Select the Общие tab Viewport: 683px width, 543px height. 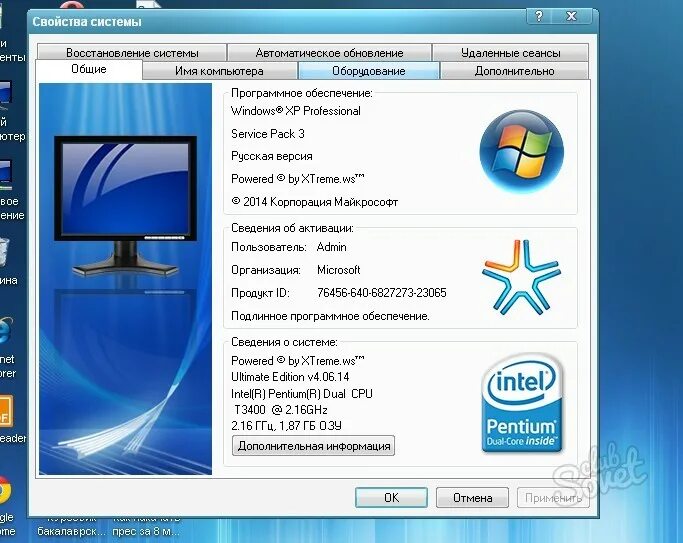pyautogui.click(x=89, y=69)
